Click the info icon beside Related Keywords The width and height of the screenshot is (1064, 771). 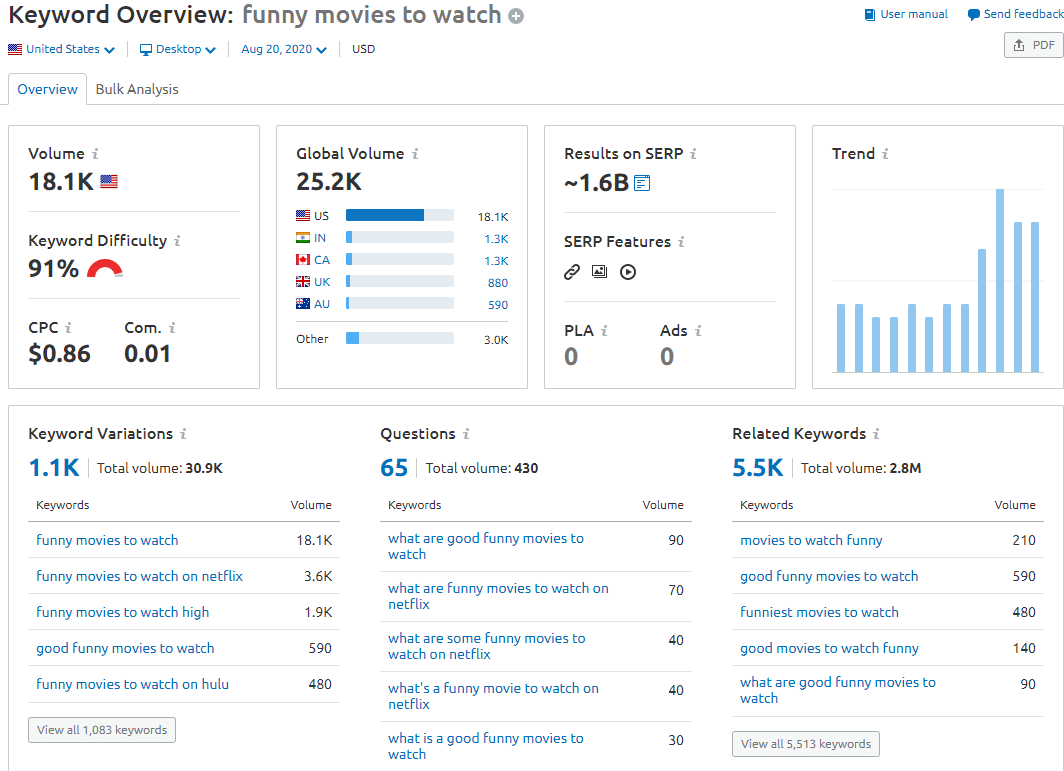point(876,434)
